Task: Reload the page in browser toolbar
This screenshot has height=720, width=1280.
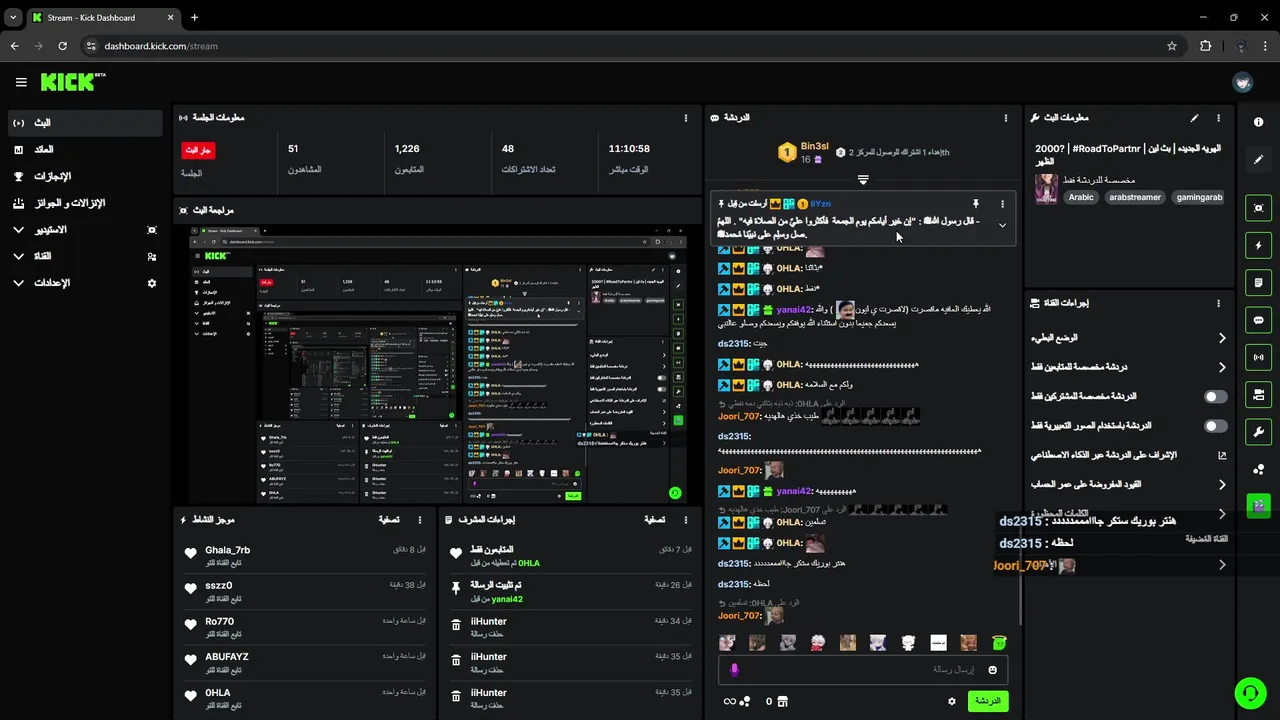Action: tap(62, 46)
